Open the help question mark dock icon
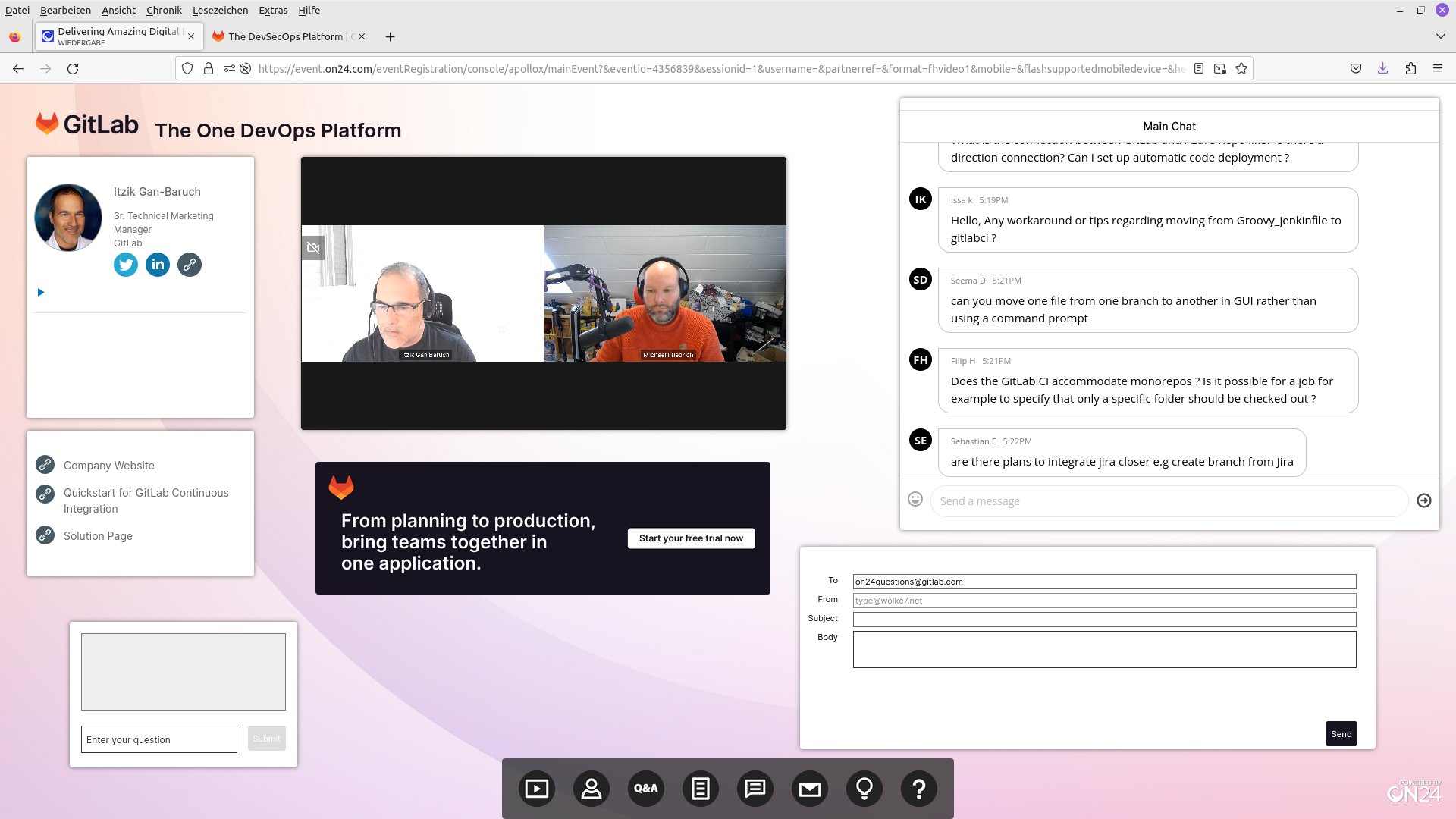 919,789
